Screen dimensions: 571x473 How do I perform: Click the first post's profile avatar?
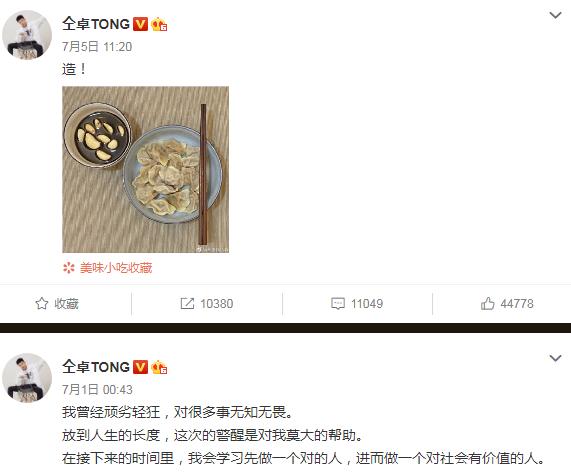click(x=27, y=35)
